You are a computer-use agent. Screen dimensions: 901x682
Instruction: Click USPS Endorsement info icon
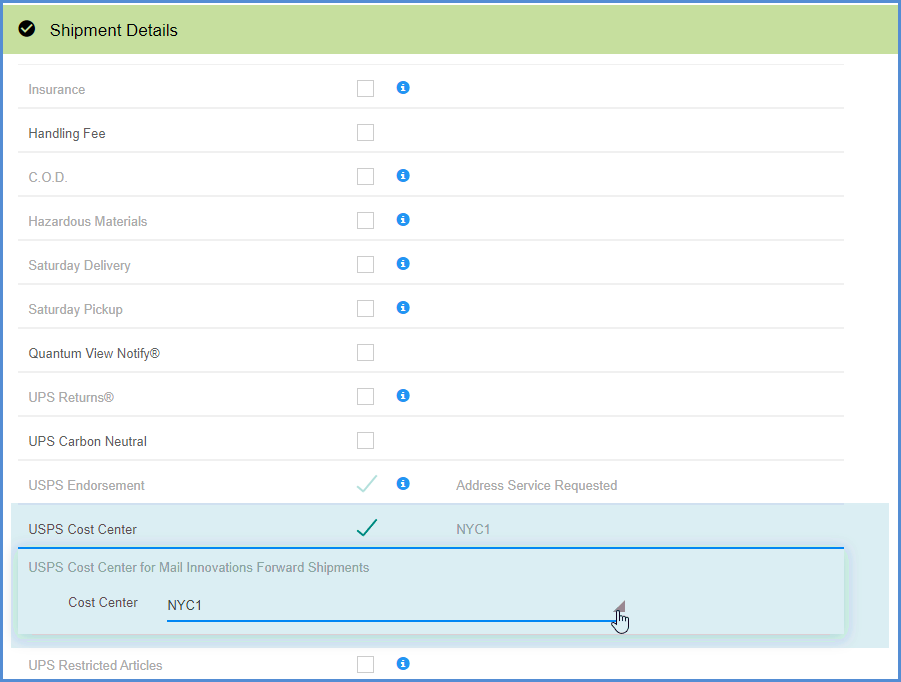coord(403,484)
